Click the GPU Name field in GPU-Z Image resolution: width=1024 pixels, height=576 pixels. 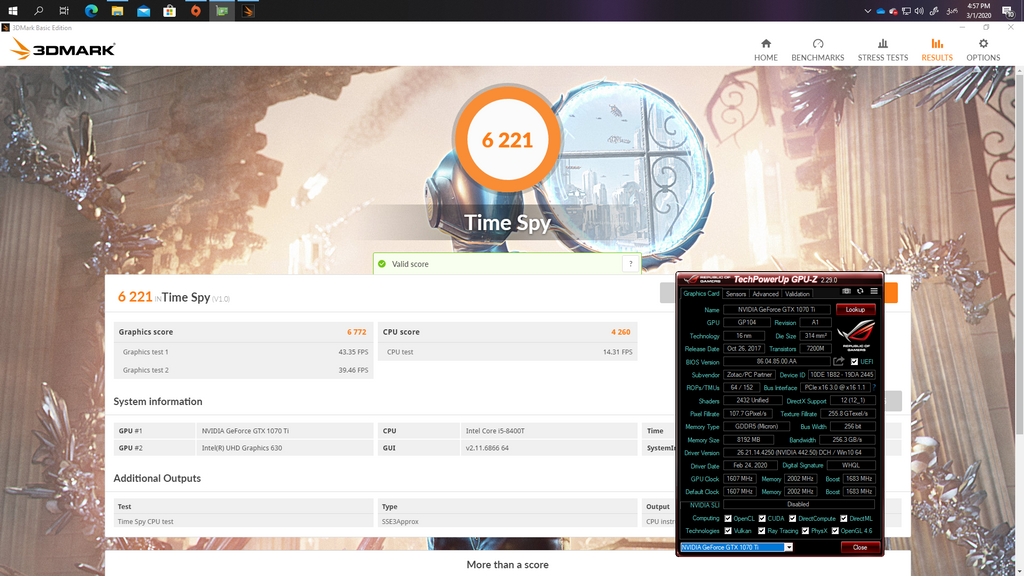776,310
